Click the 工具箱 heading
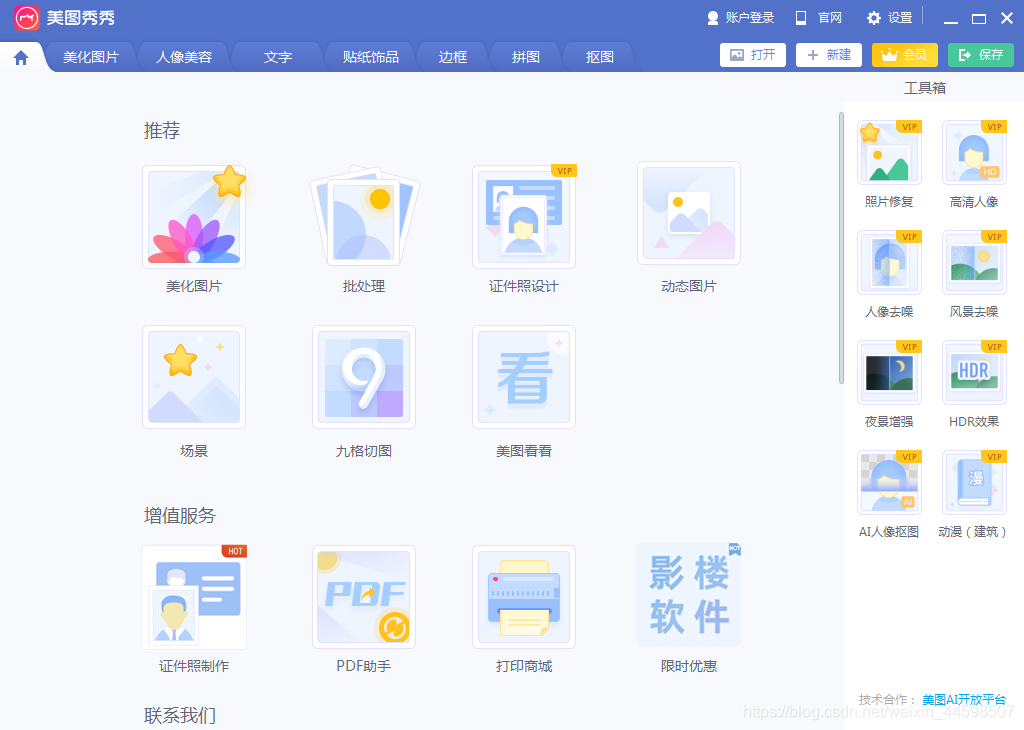The width and height of the screenshot is (1024, 730). (x=925, y=88)
